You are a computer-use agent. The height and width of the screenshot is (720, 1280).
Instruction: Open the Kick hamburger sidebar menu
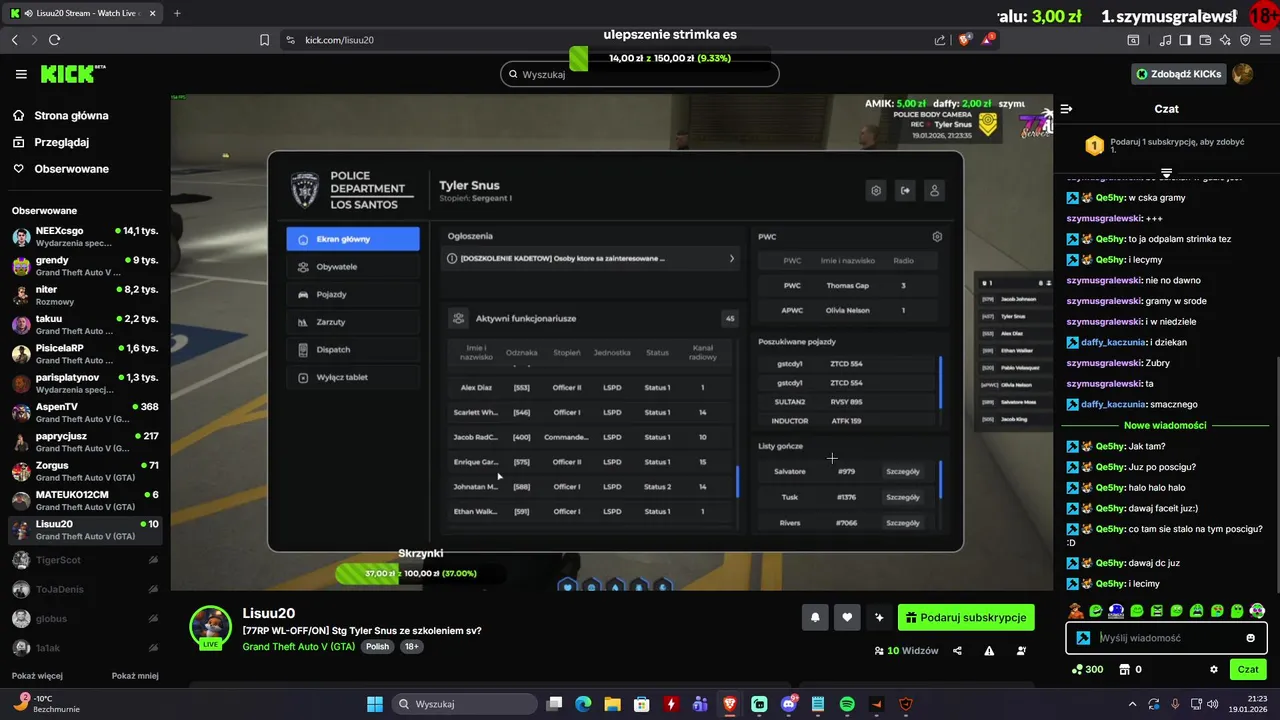click(21, 74)
